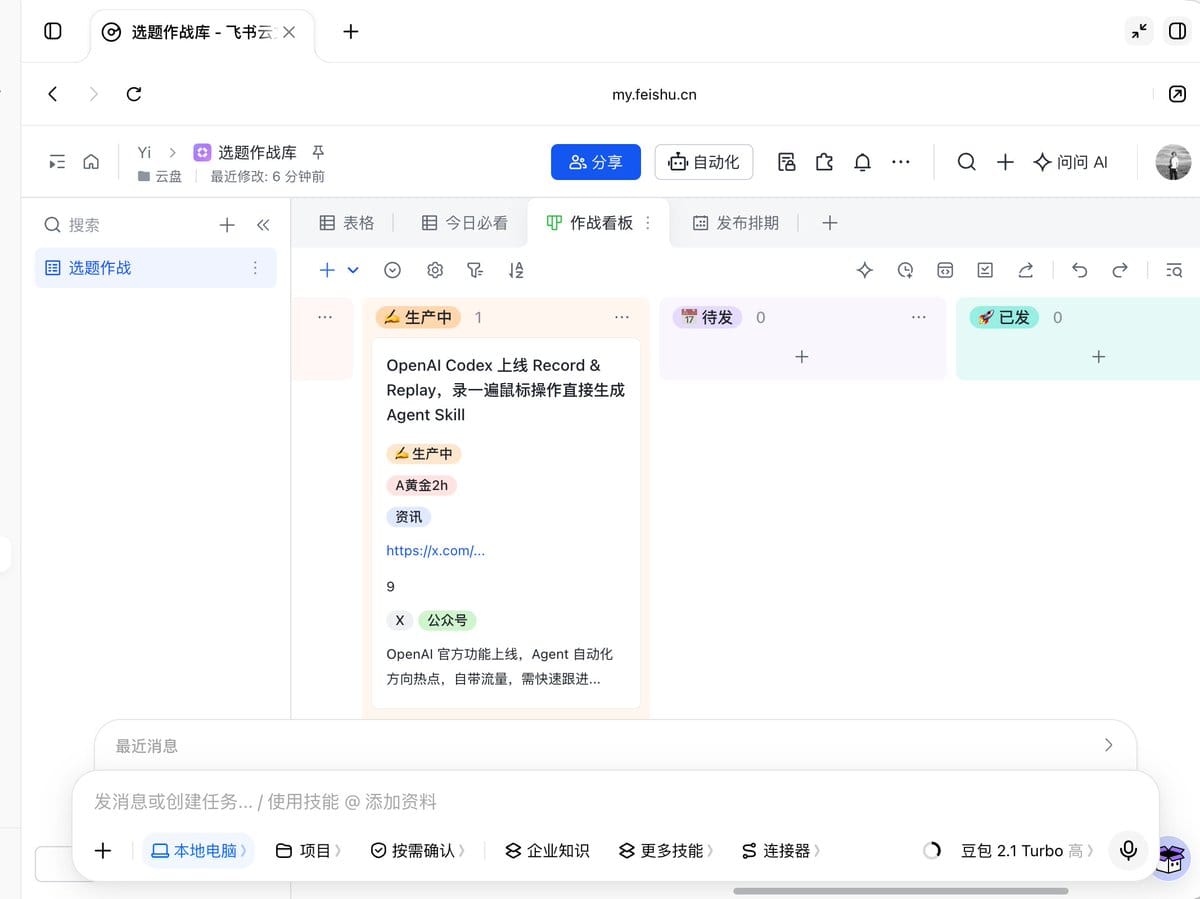
Task: Open the view settings gear
Action: (434, 270)
